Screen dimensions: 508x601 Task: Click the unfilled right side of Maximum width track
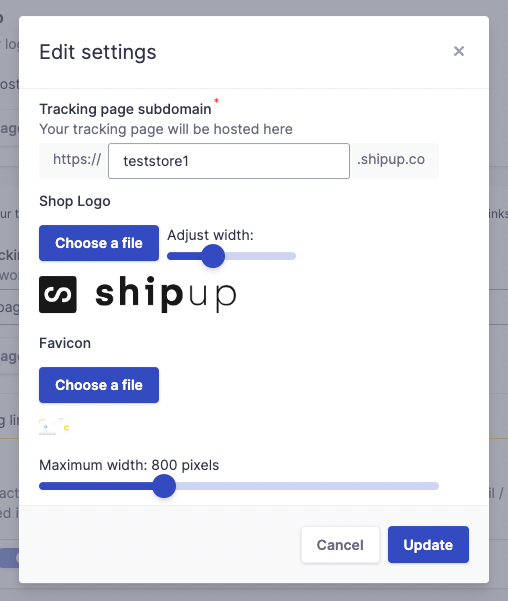[x=307, y=486]
